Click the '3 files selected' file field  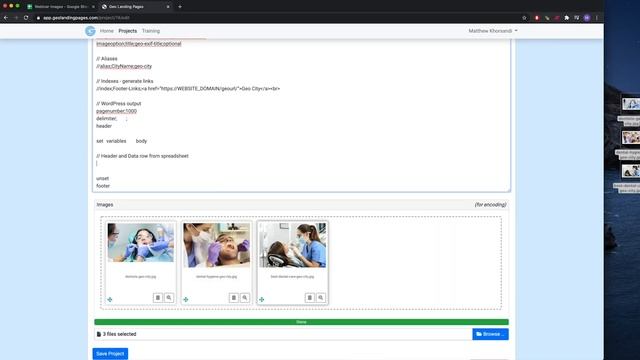point(283,334)
